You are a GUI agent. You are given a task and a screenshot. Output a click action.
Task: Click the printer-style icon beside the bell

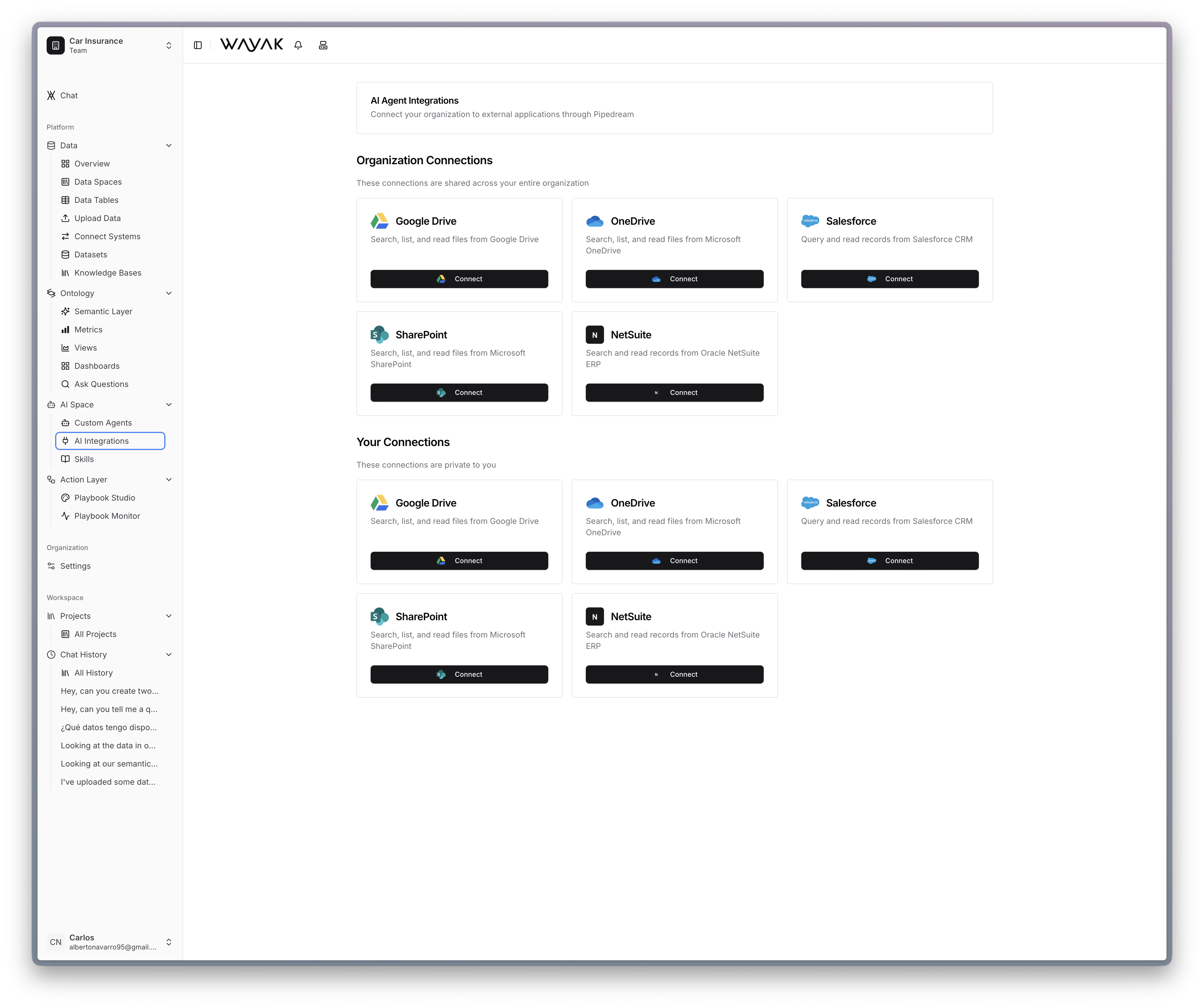(x=323, y=45)
